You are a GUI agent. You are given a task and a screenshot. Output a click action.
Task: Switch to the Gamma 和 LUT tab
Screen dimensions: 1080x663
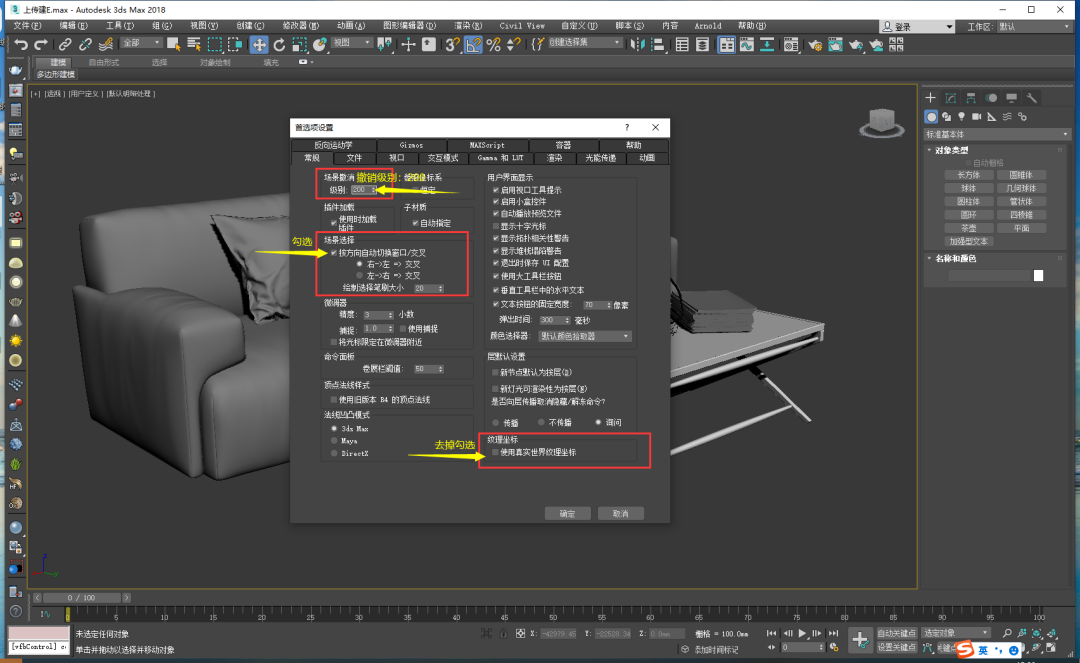point(500,158)
